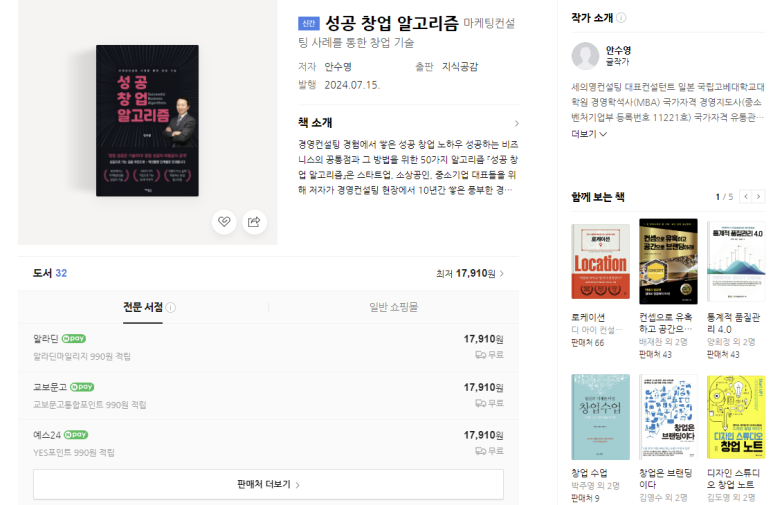Click info icon beside 전문 서점
Image resolution: width=773 pixels, height=505 pixels.
pyautogui.click(x=171, y=308)
